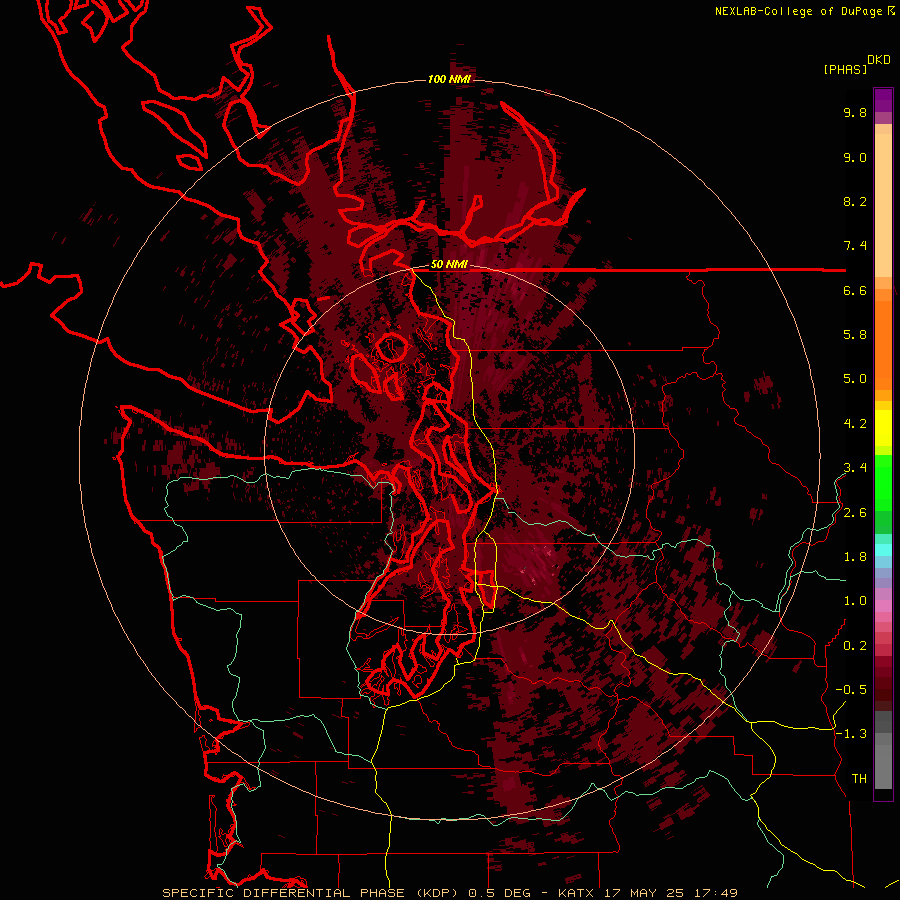The width and height of the screenshot is (900, 900).
Task: Click the green segment of the color scale
Action: 883,485
